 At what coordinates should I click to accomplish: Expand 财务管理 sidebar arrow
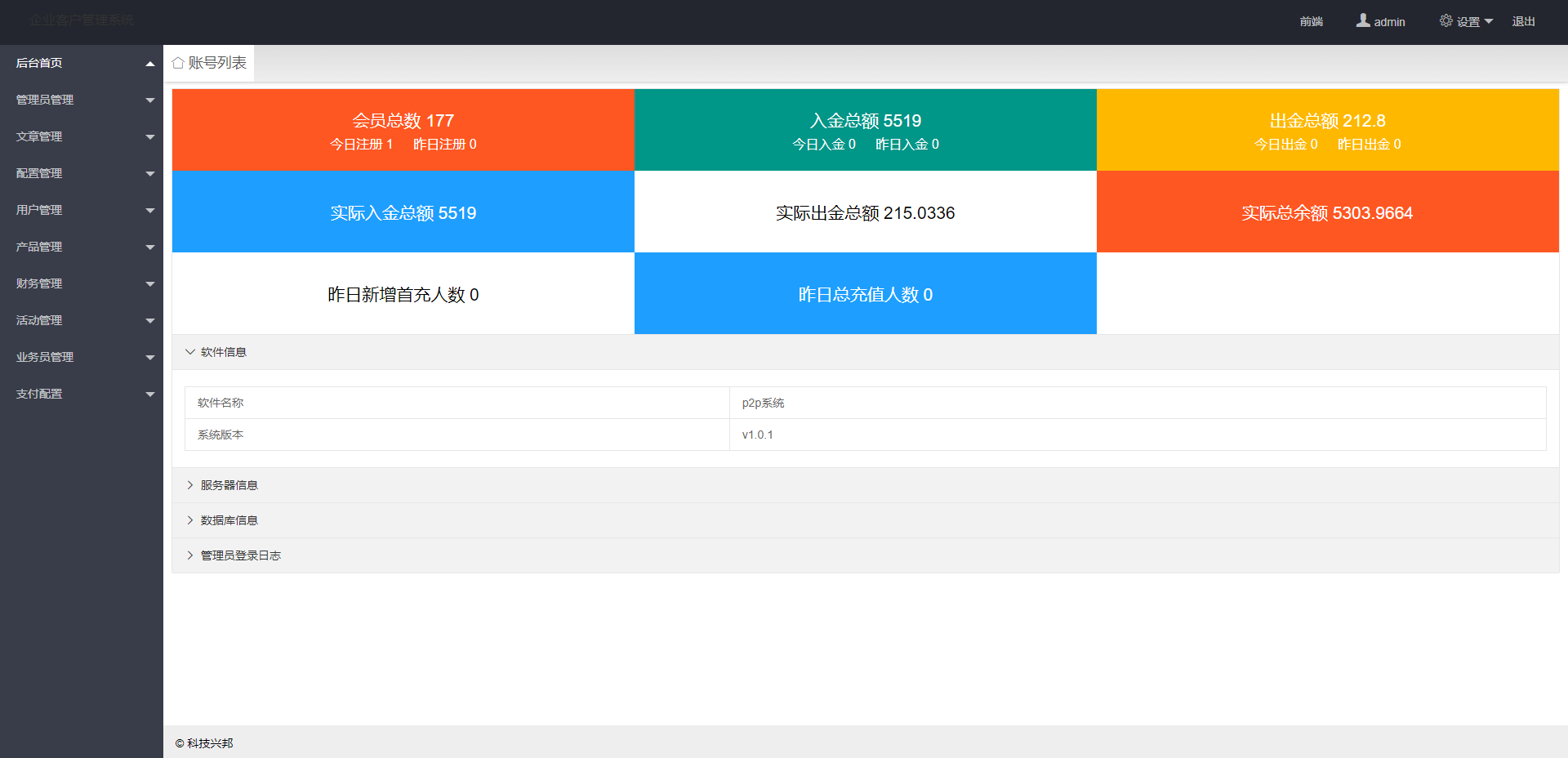pos(150,284)
